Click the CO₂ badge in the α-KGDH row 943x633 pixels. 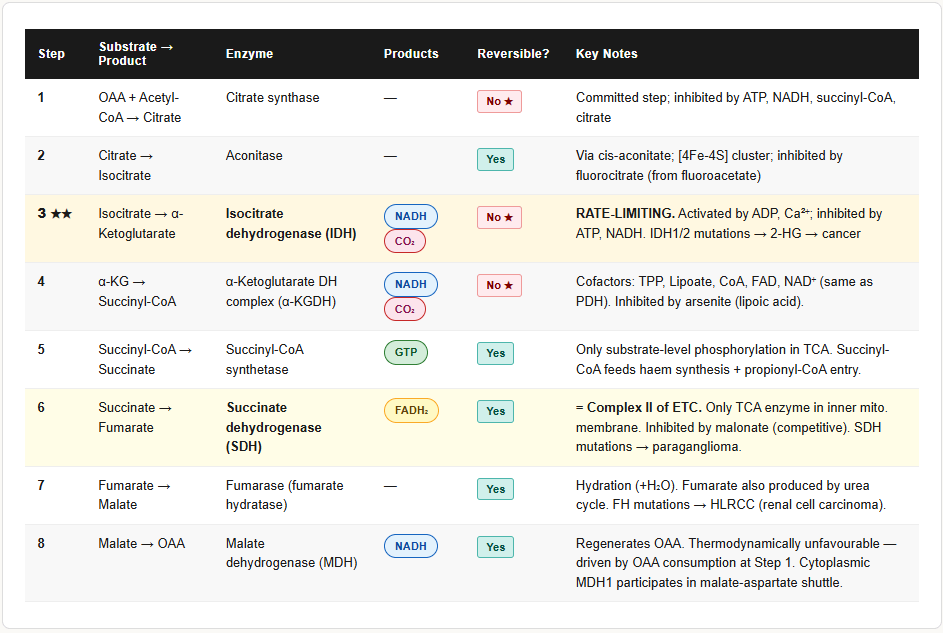[x=404, y=309]
